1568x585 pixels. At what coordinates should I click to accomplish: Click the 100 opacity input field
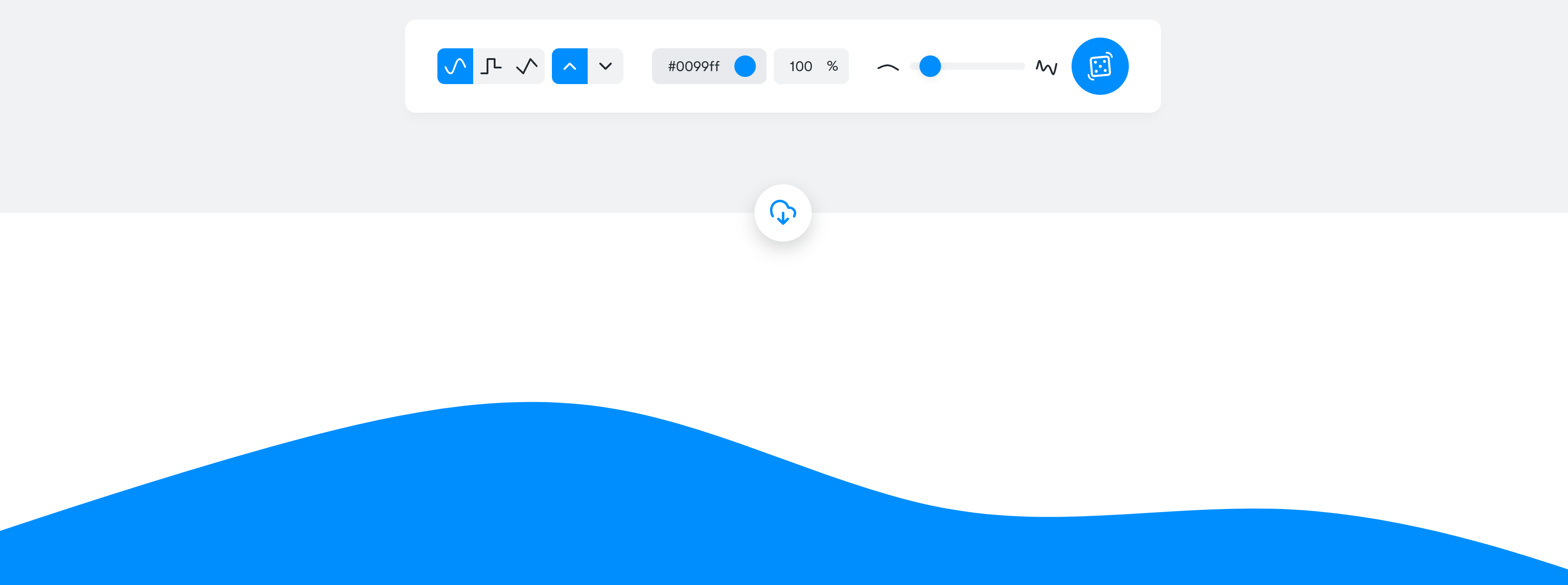pos(801,66)
